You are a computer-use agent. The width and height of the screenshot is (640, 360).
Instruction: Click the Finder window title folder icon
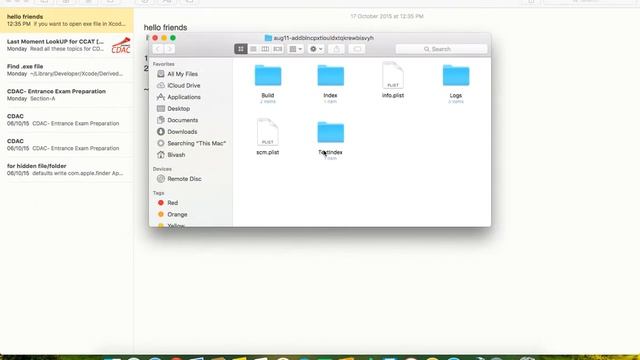pos(268,38)
